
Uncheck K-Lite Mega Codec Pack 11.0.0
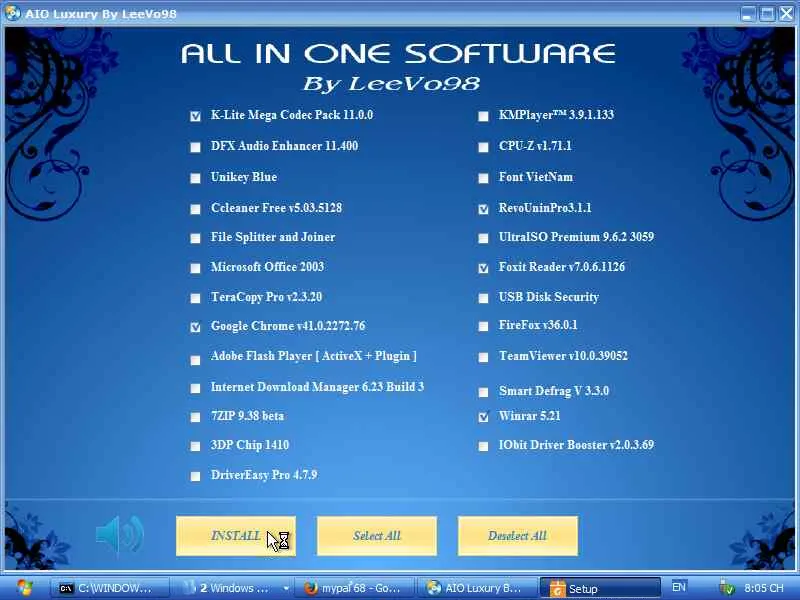click(x=195, y=116)
